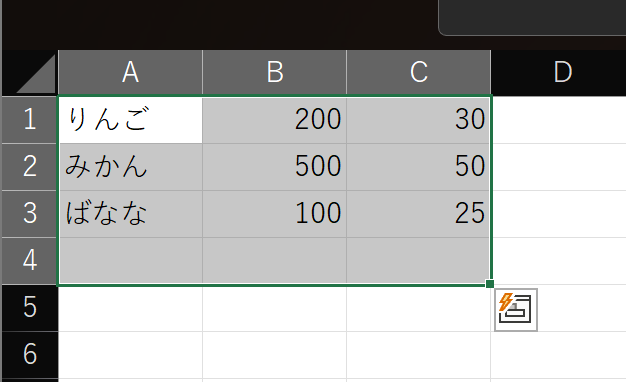
Task: Select column C header
Action: (x=418, y=72)
